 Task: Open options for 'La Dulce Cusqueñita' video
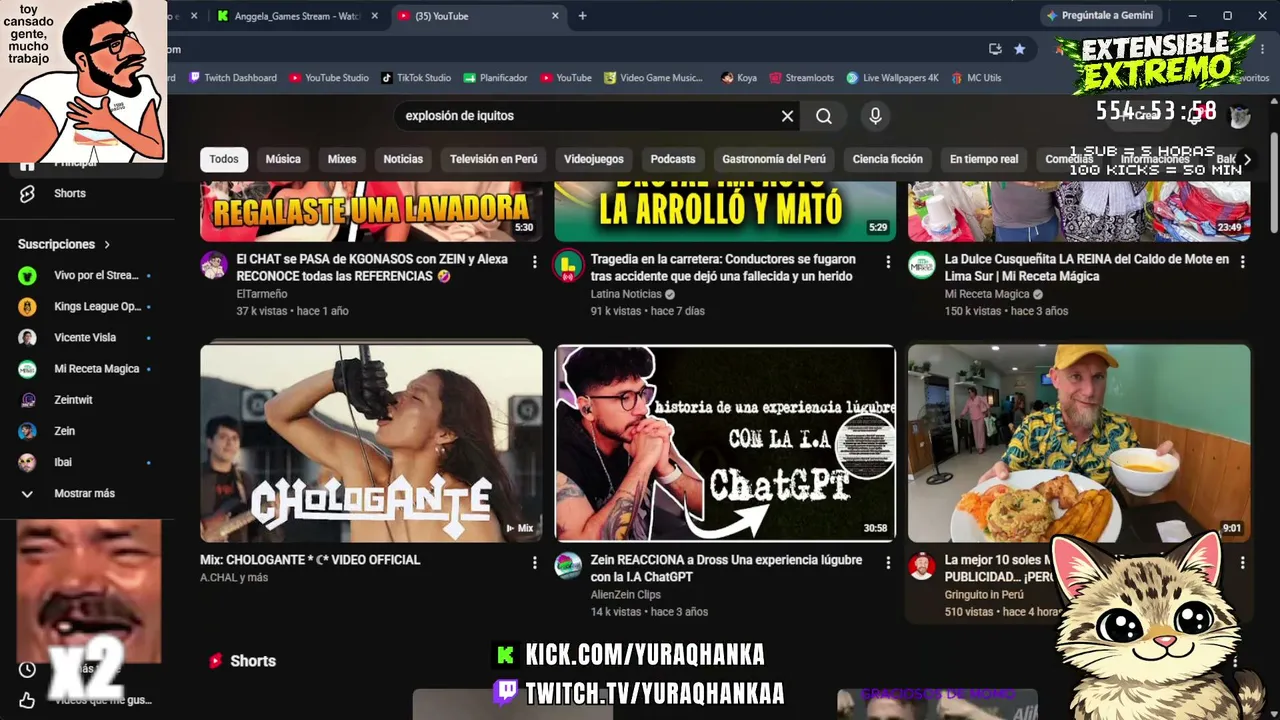[x=1242, y=262]
